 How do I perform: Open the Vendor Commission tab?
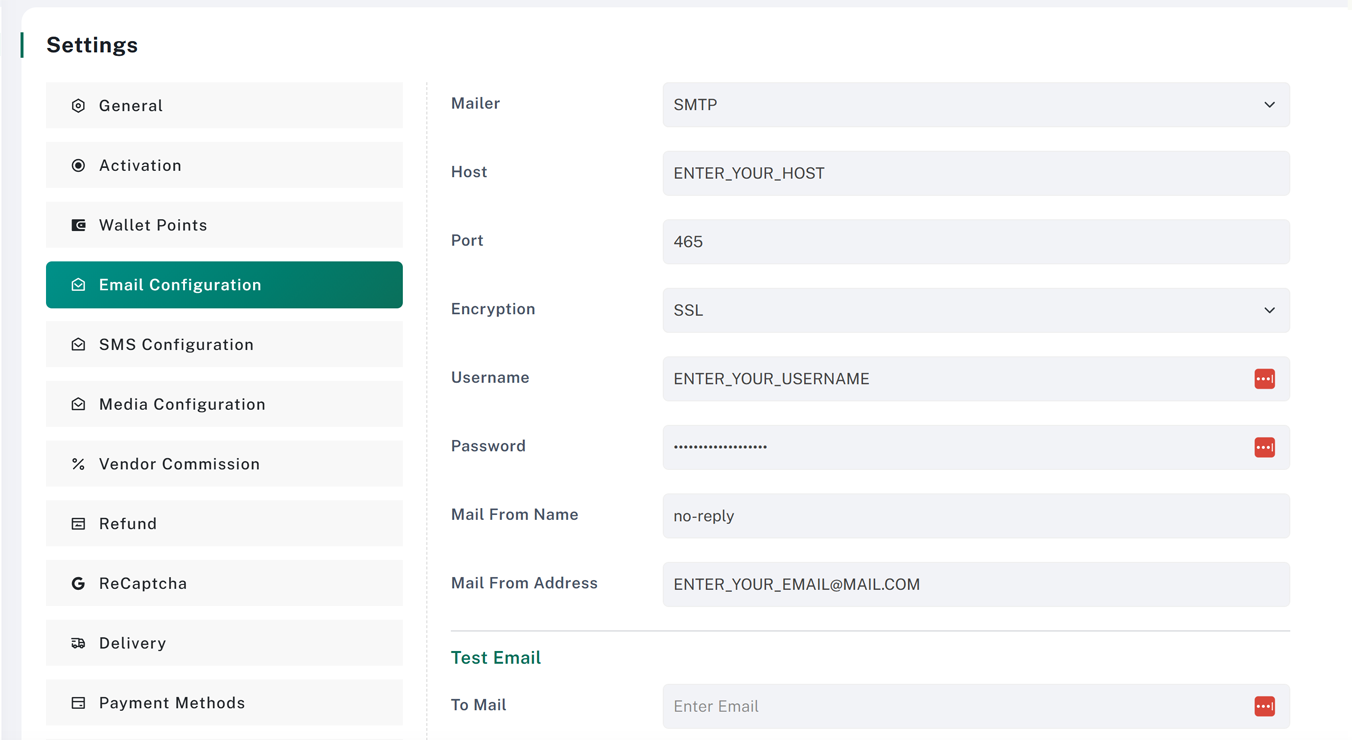click(224, 464)
